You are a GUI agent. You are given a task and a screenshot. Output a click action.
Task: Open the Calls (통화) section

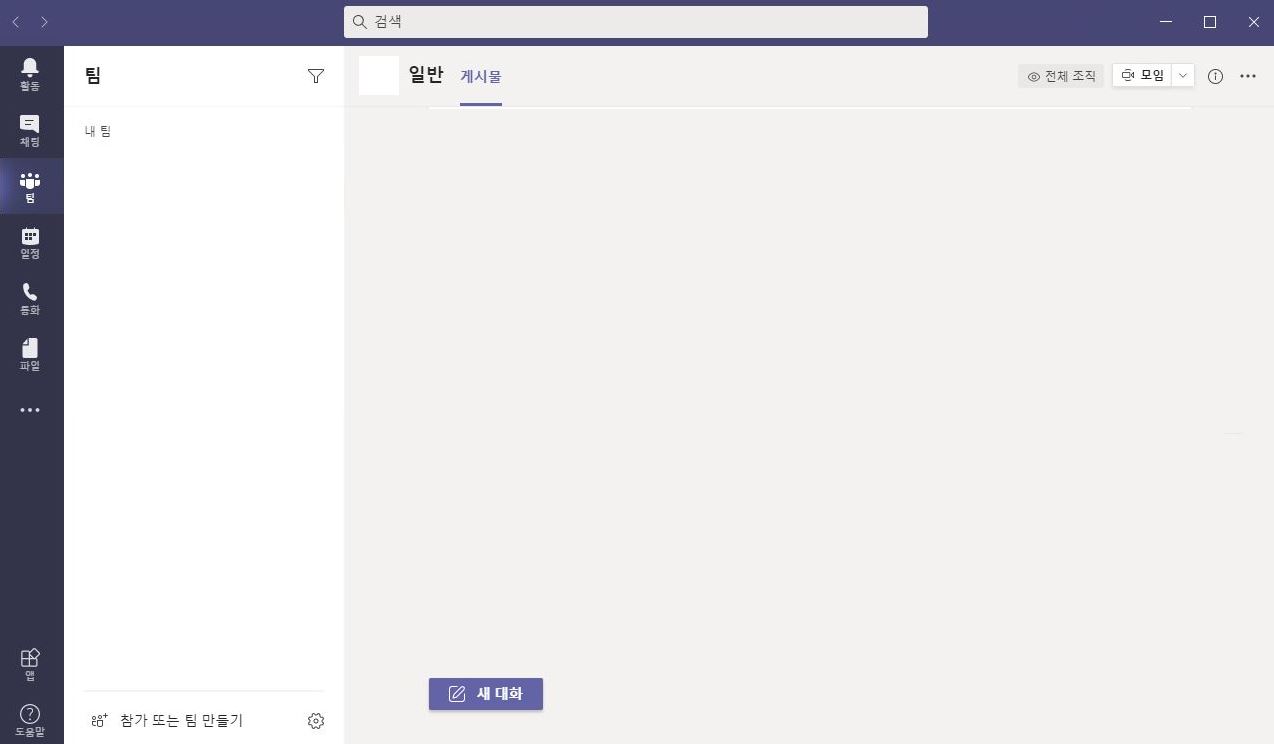coord(30,298)
